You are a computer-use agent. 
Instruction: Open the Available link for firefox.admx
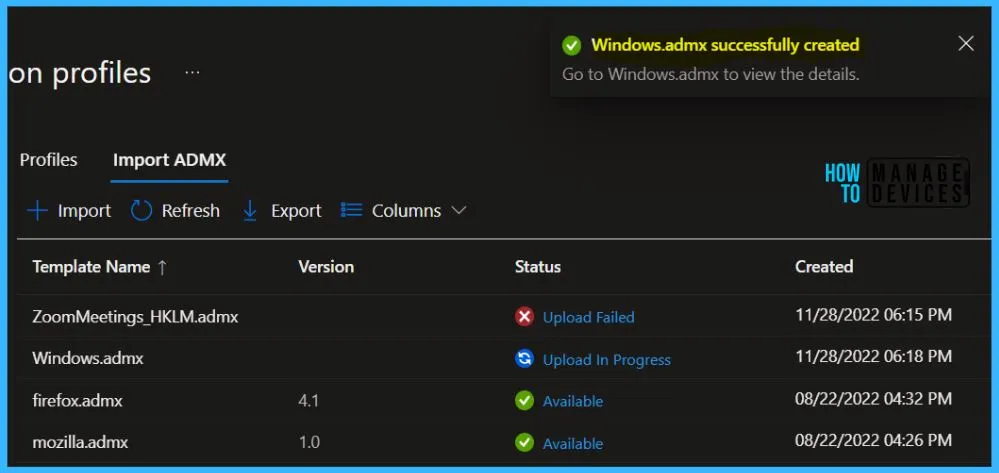tap(573, 402)
